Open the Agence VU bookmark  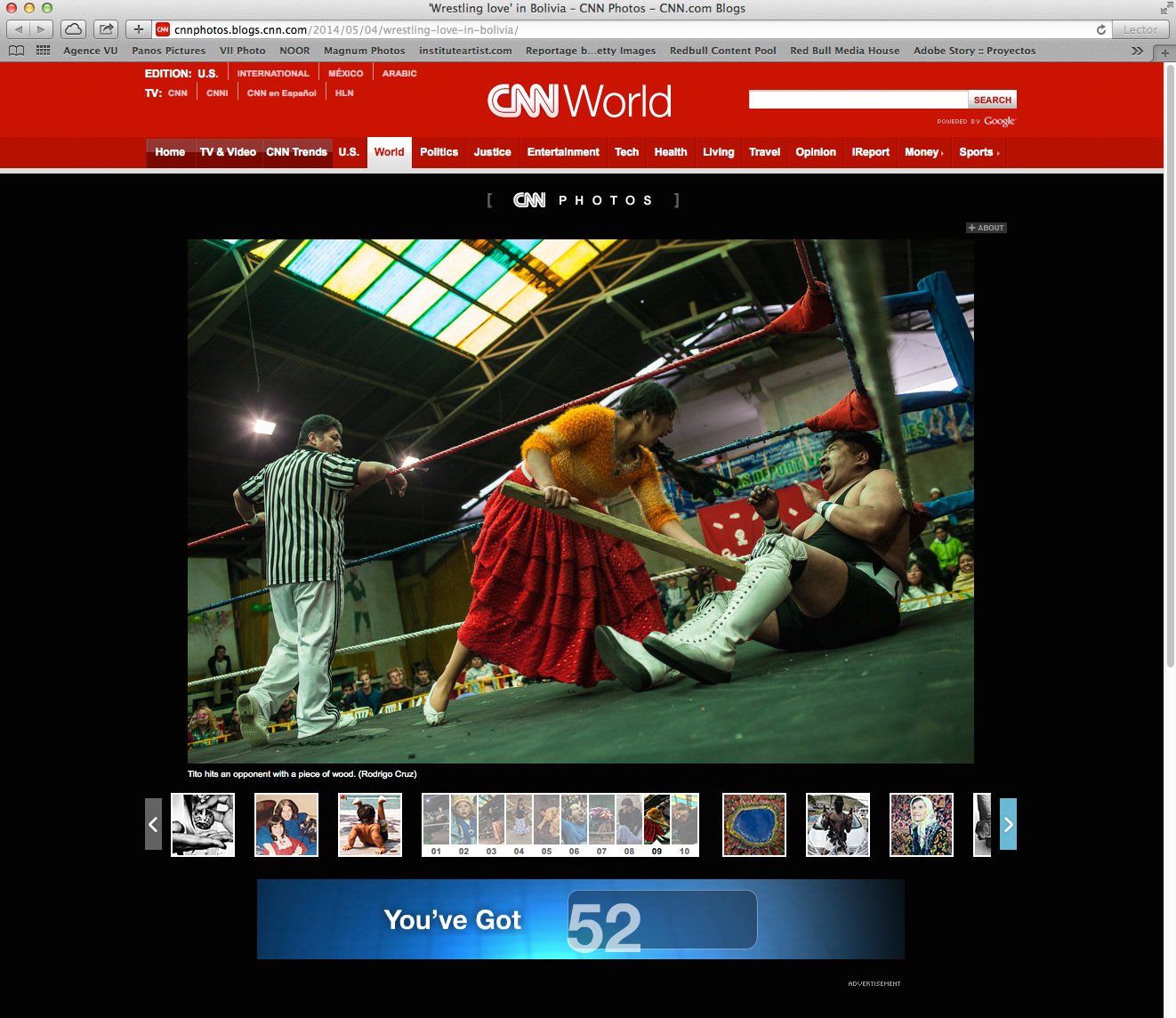coord(90,51)
